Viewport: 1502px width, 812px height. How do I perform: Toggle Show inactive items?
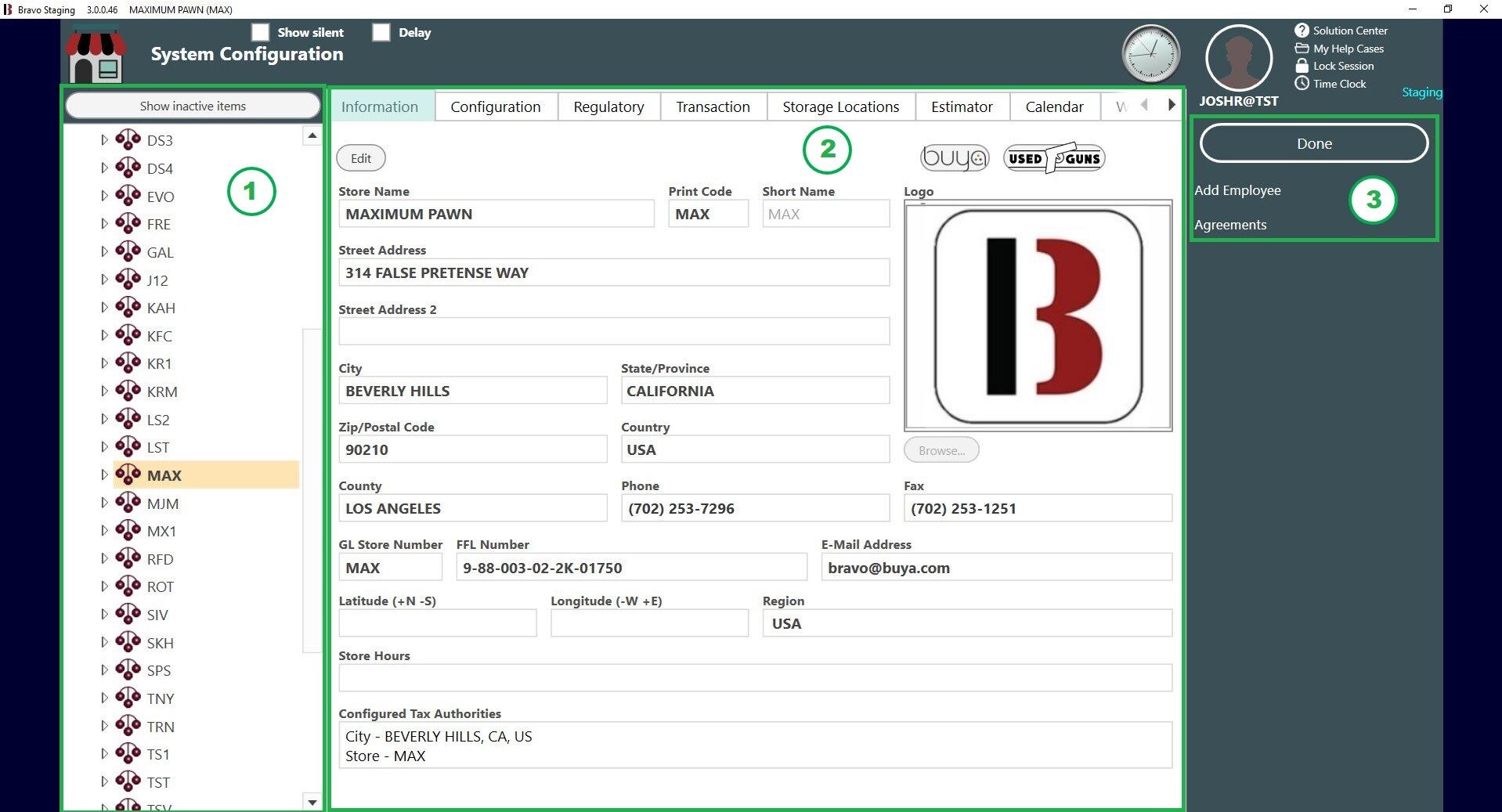(193, 106)
